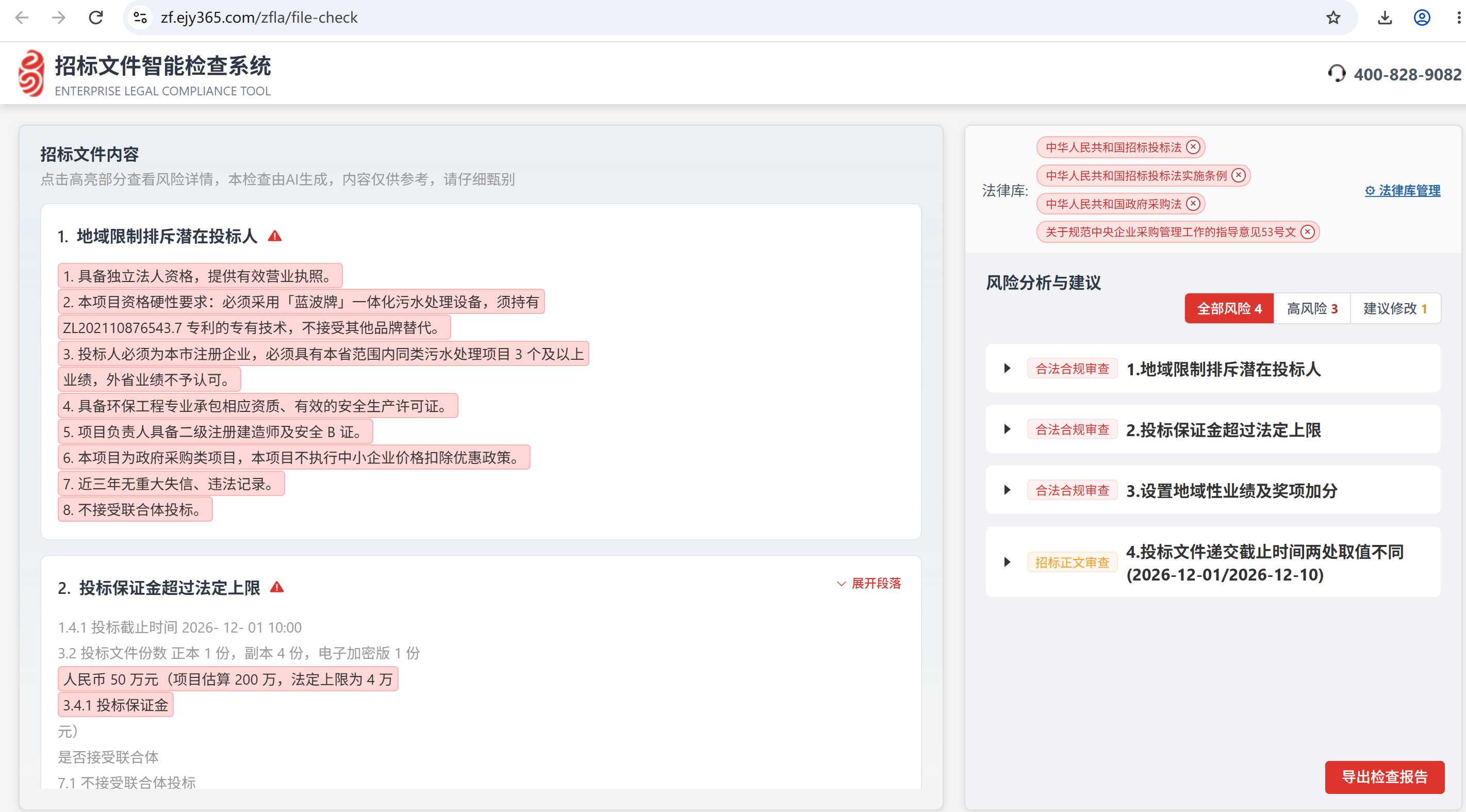Click the red system logo icon
1466x812 pixels.
coord(31,73)
